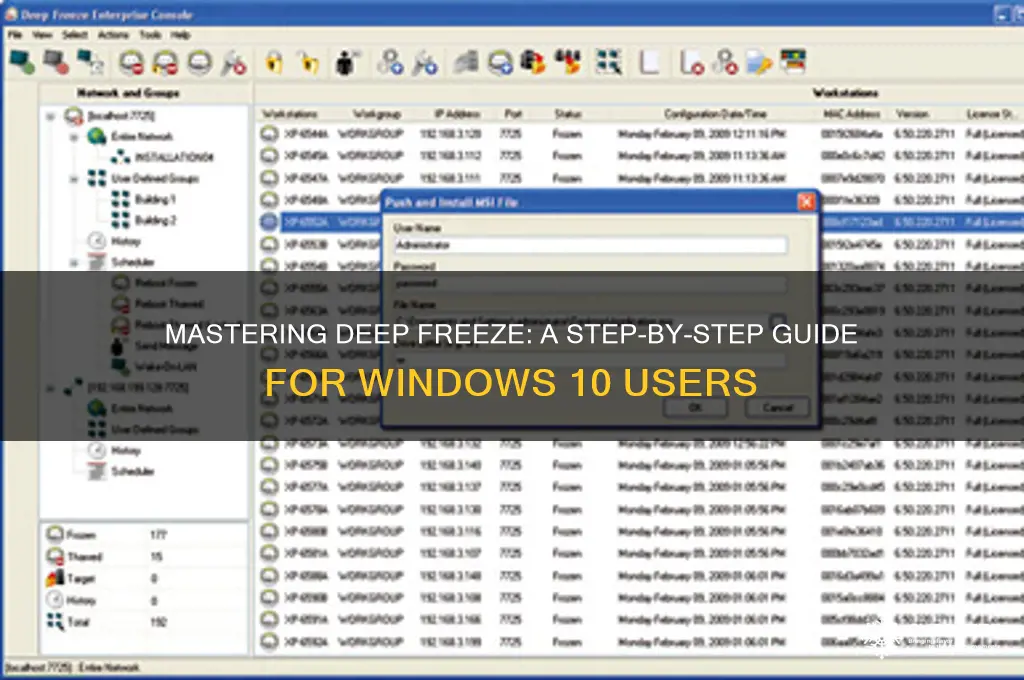Viewport: 1024px width, 680px height.
Task: Click the polar bear icon without a red badge
Action: pyautogui.click(x=200, y=63)
